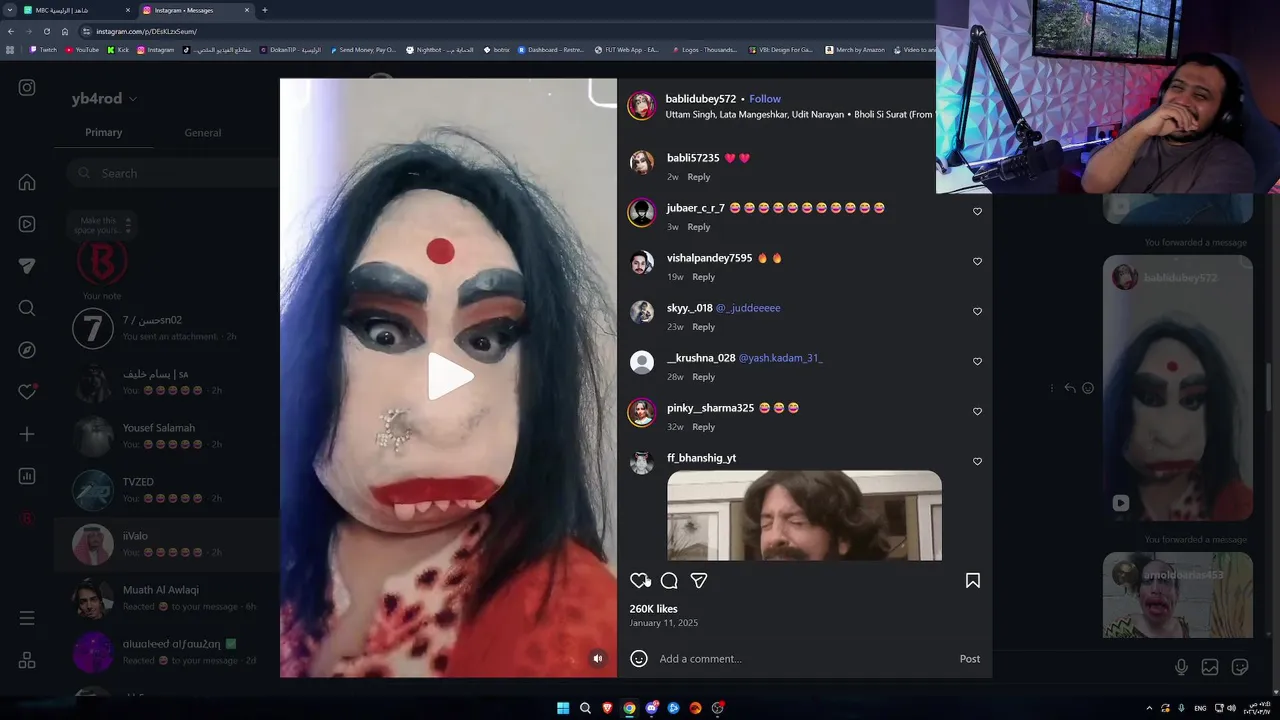The height and width of the screenshot is (720, 1280).
Task: Save post with bookmark icon
Action: click(972, 580)
